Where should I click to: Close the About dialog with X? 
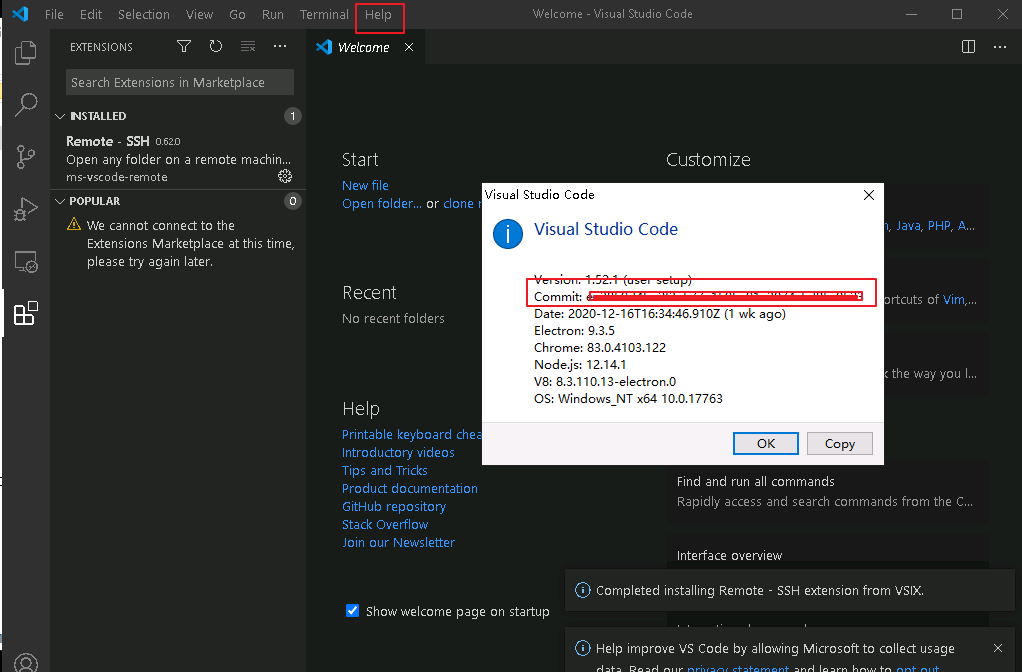(868, 195)
